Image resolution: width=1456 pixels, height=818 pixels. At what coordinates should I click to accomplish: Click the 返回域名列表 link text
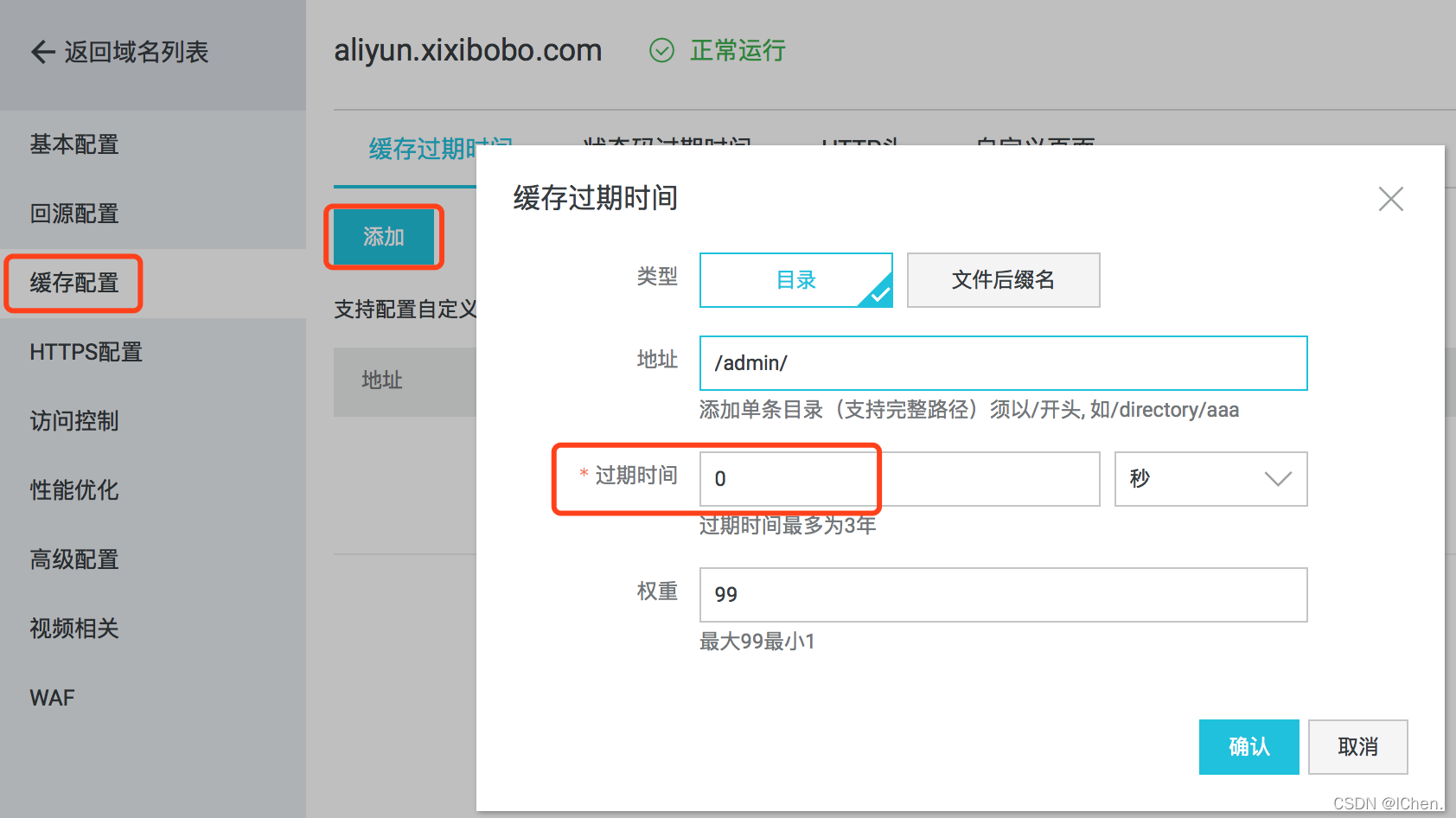coord(137,52)
